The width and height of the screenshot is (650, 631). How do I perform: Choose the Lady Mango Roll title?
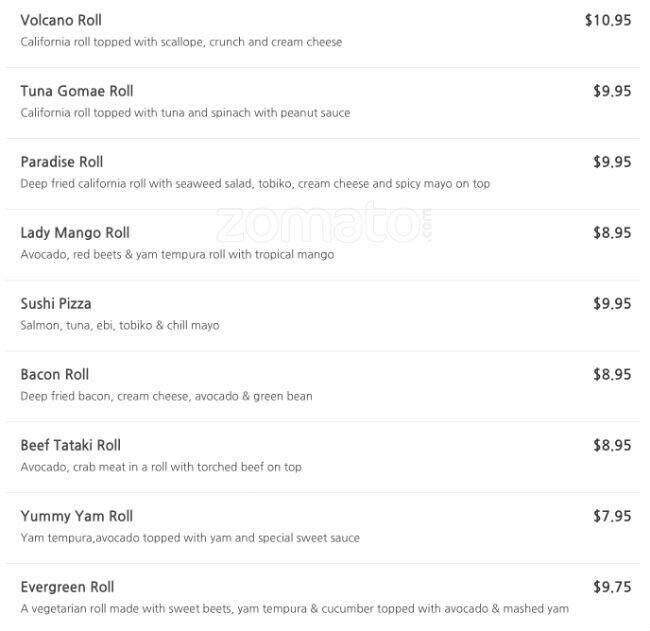[x=75, y=233]
